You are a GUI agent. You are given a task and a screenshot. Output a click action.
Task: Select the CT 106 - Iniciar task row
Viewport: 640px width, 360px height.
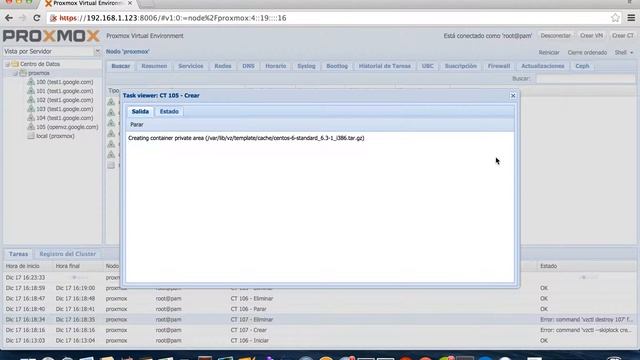point(320,340)
